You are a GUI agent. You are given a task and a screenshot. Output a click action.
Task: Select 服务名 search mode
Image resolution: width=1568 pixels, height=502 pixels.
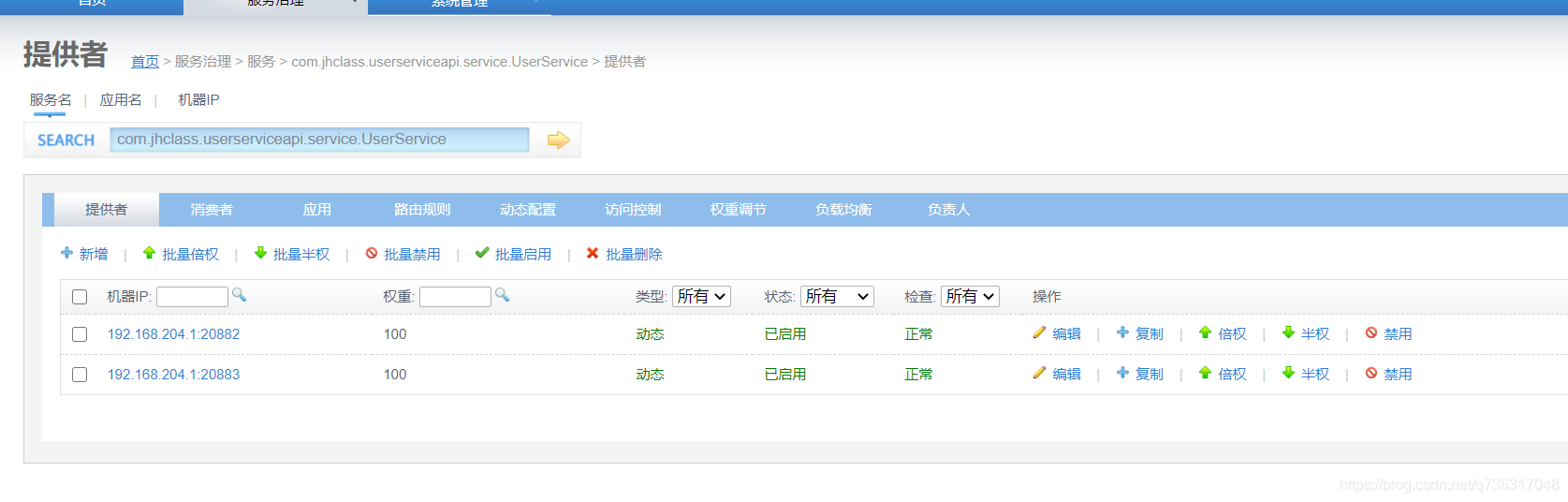pos(51,99)
